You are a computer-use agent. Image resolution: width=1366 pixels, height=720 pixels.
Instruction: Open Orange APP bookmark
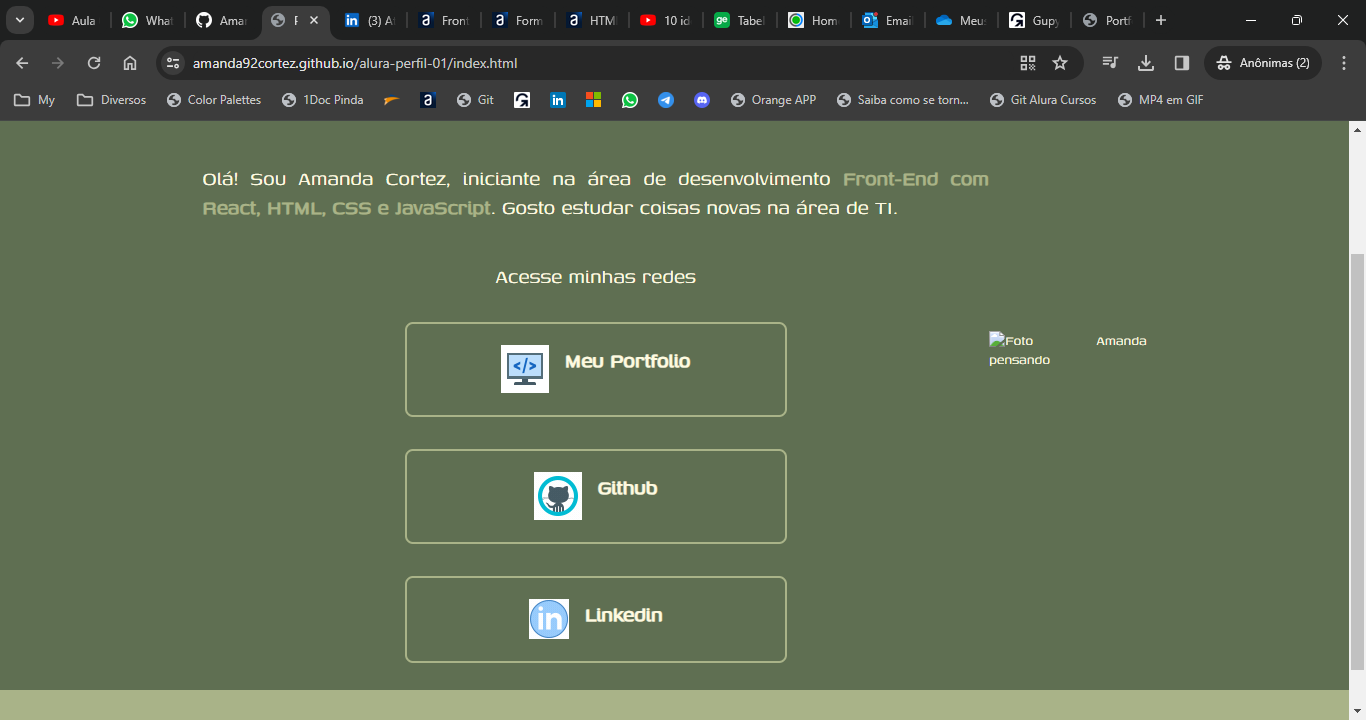(773, 100)
